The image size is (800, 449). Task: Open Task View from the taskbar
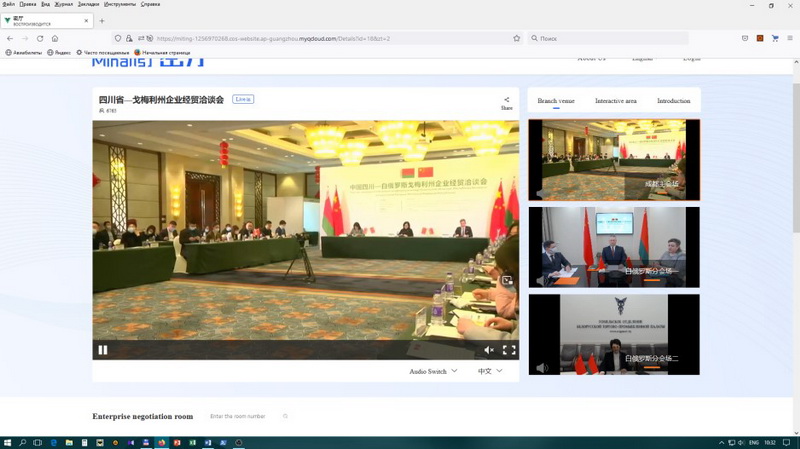coord(38,442)
